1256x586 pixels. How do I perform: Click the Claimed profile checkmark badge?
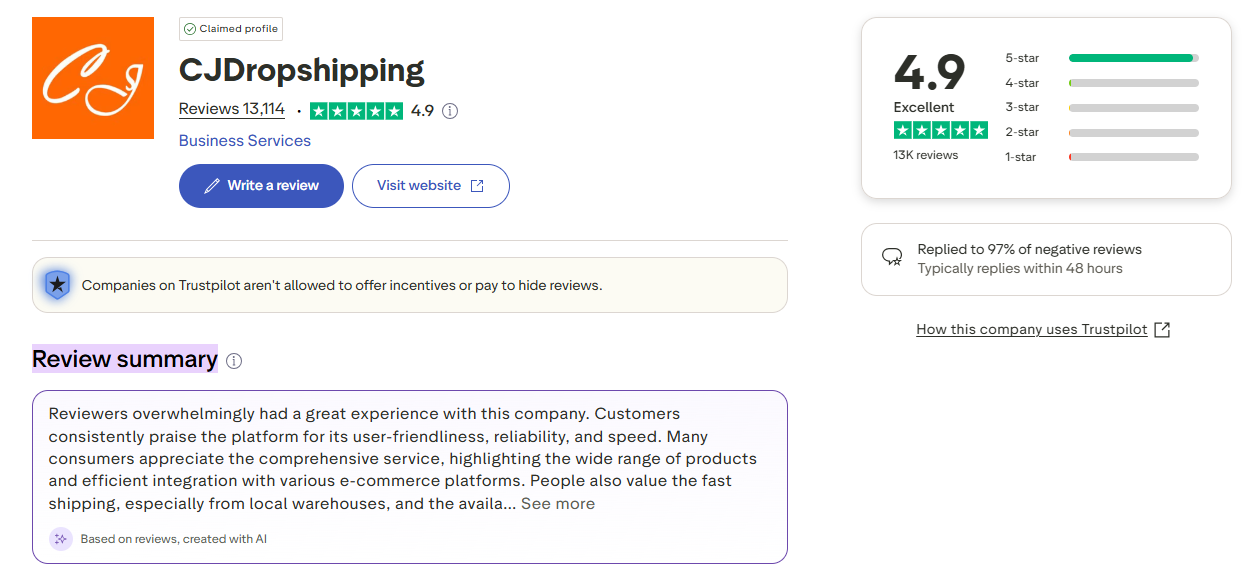(190, 29)
